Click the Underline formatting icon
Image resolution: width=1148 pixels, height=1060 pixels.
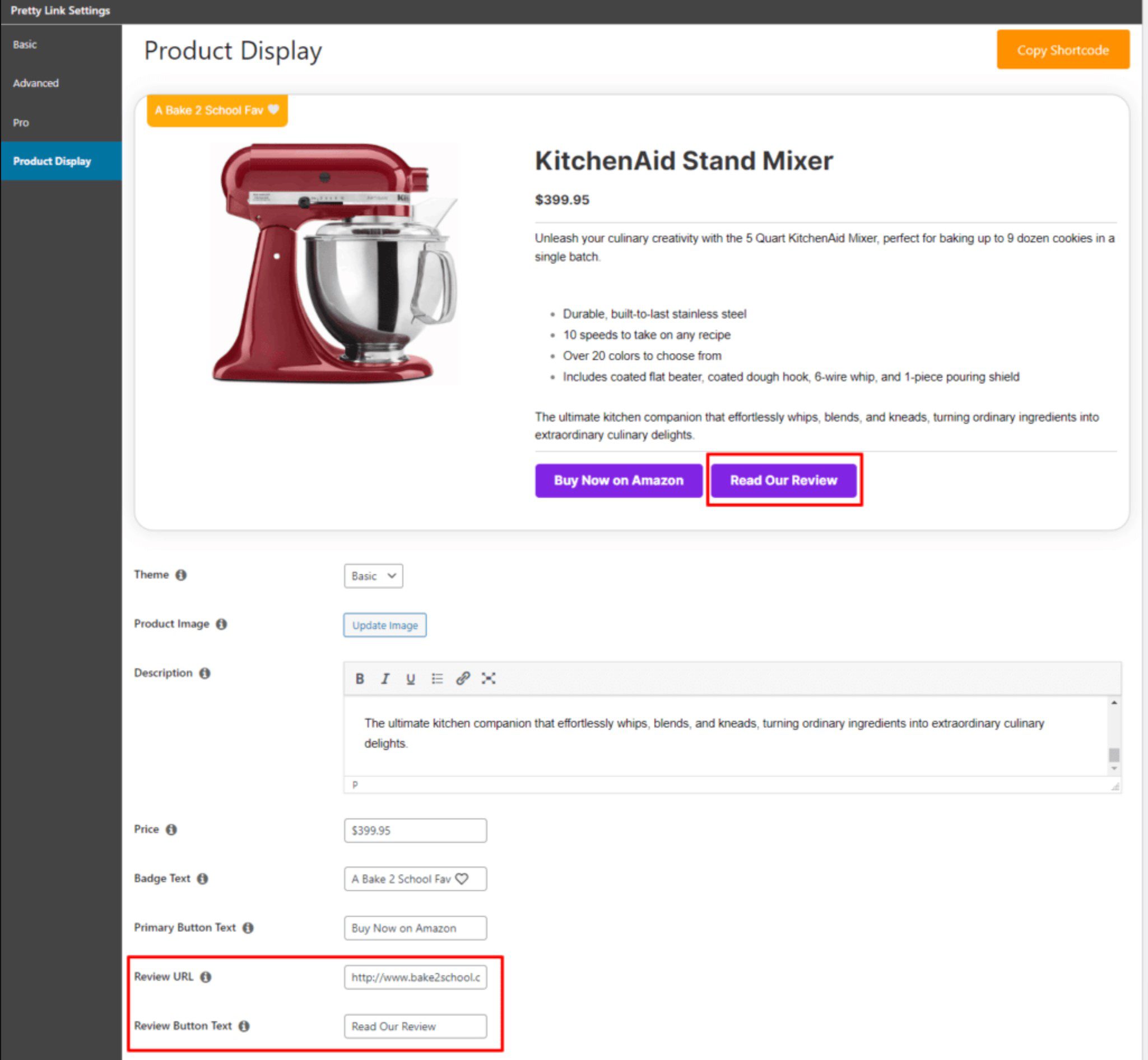coord(409,679)
